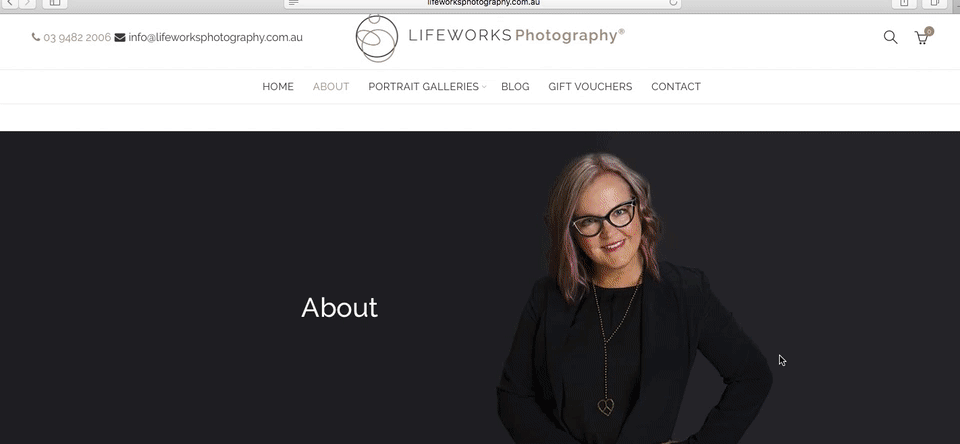
Task: Open the Home menu item
Action: (278, 87)
